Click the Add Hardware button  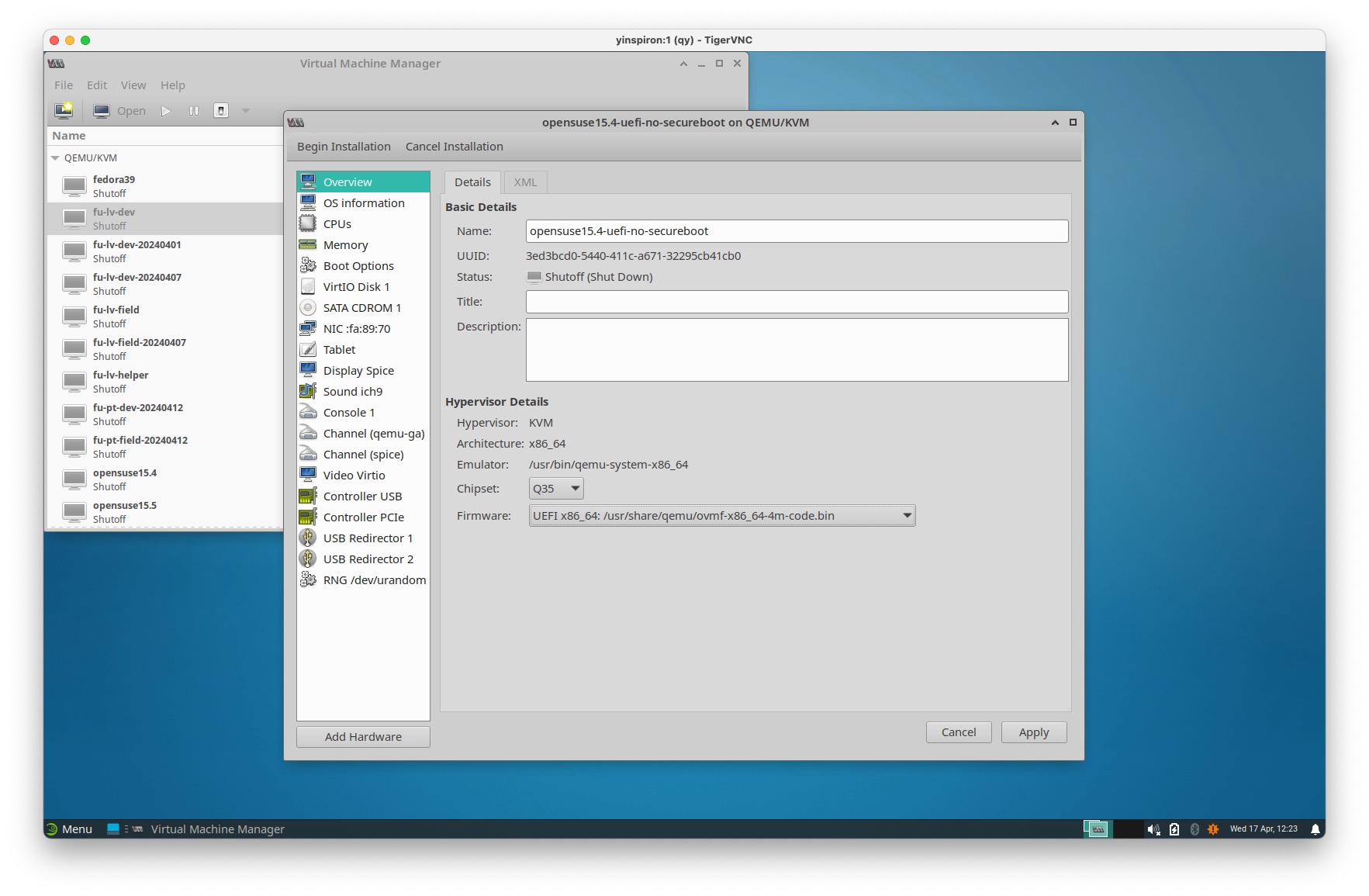363,737
